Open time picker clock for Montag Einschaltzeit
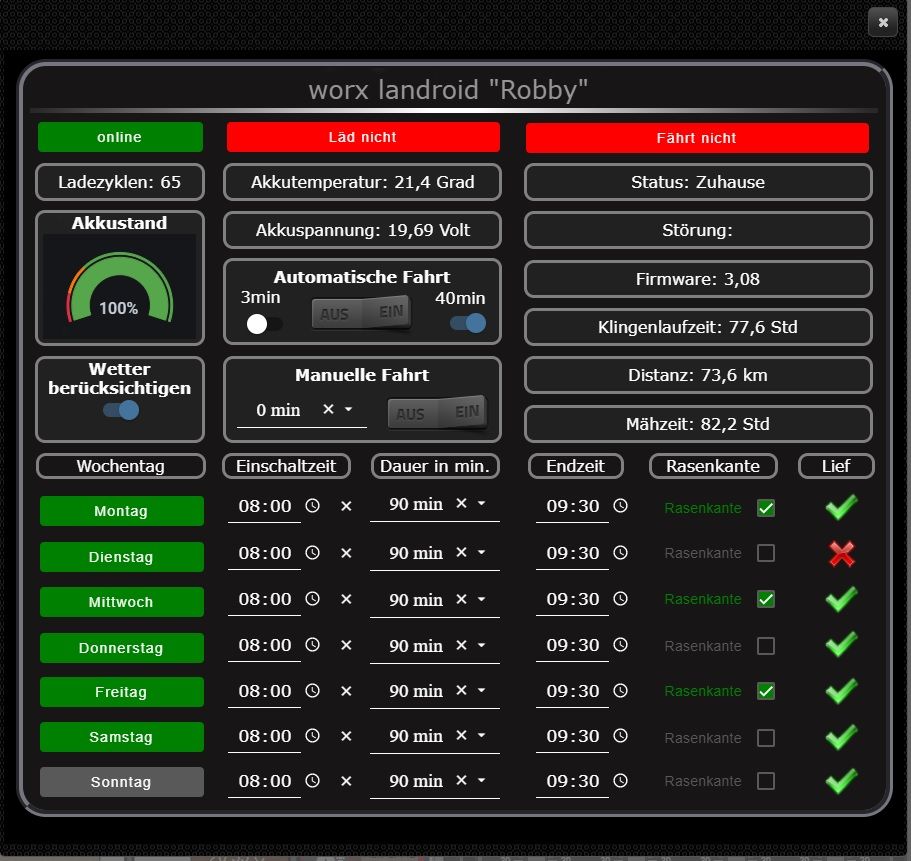Viewport: 911px width, 861px height. (313, 505)
